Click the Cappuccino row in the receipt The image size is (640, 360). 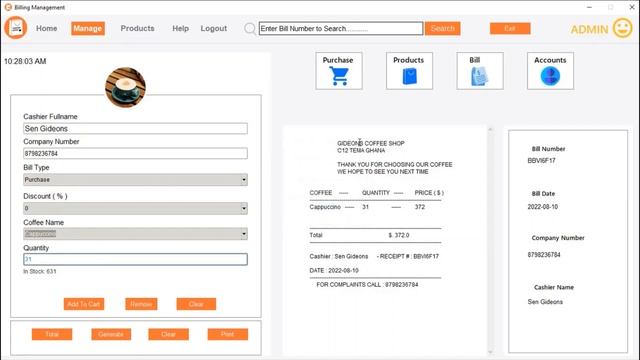pos(367,207)
